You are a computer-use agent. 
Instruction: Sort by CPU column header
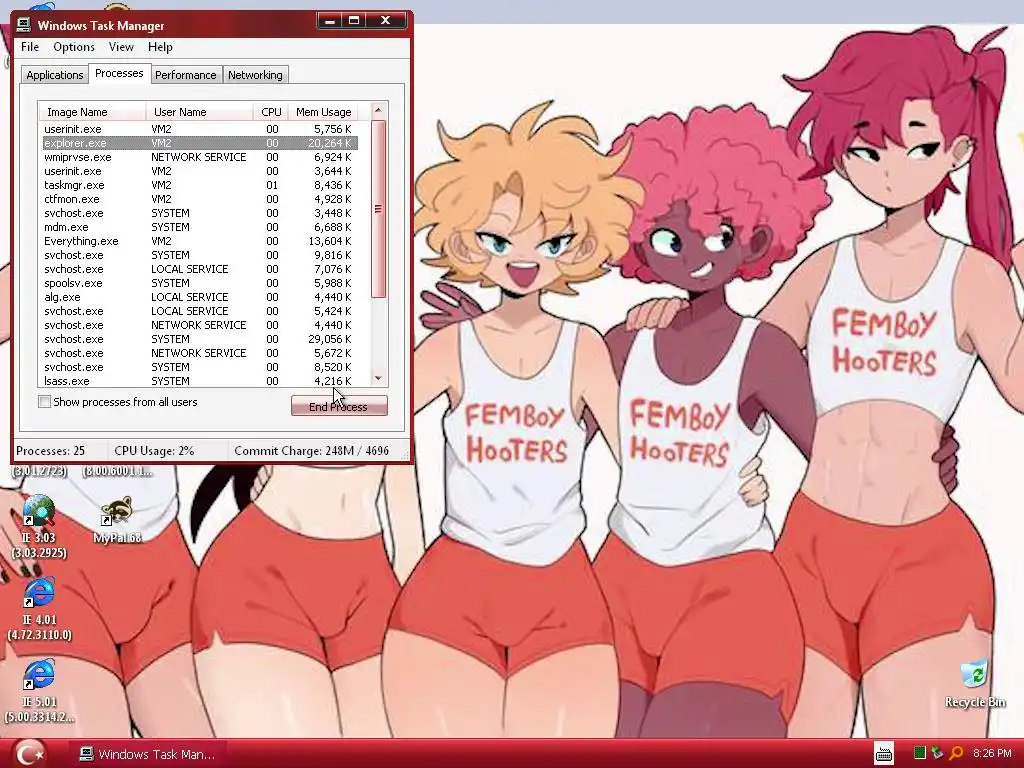tap(271, 112)
